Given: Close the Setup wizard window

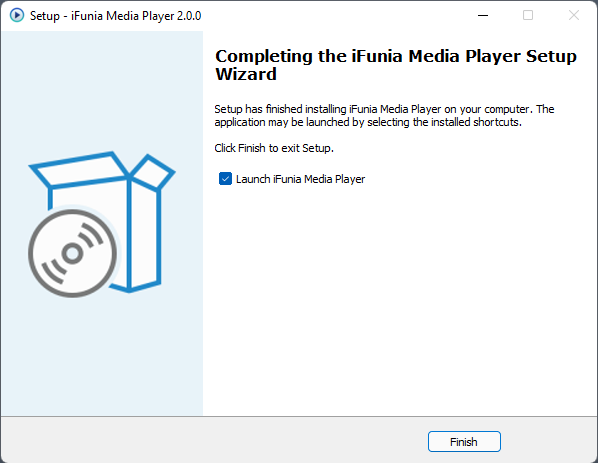Looking at the screenshot, I should pyautogui.click(x=574, y=15).
